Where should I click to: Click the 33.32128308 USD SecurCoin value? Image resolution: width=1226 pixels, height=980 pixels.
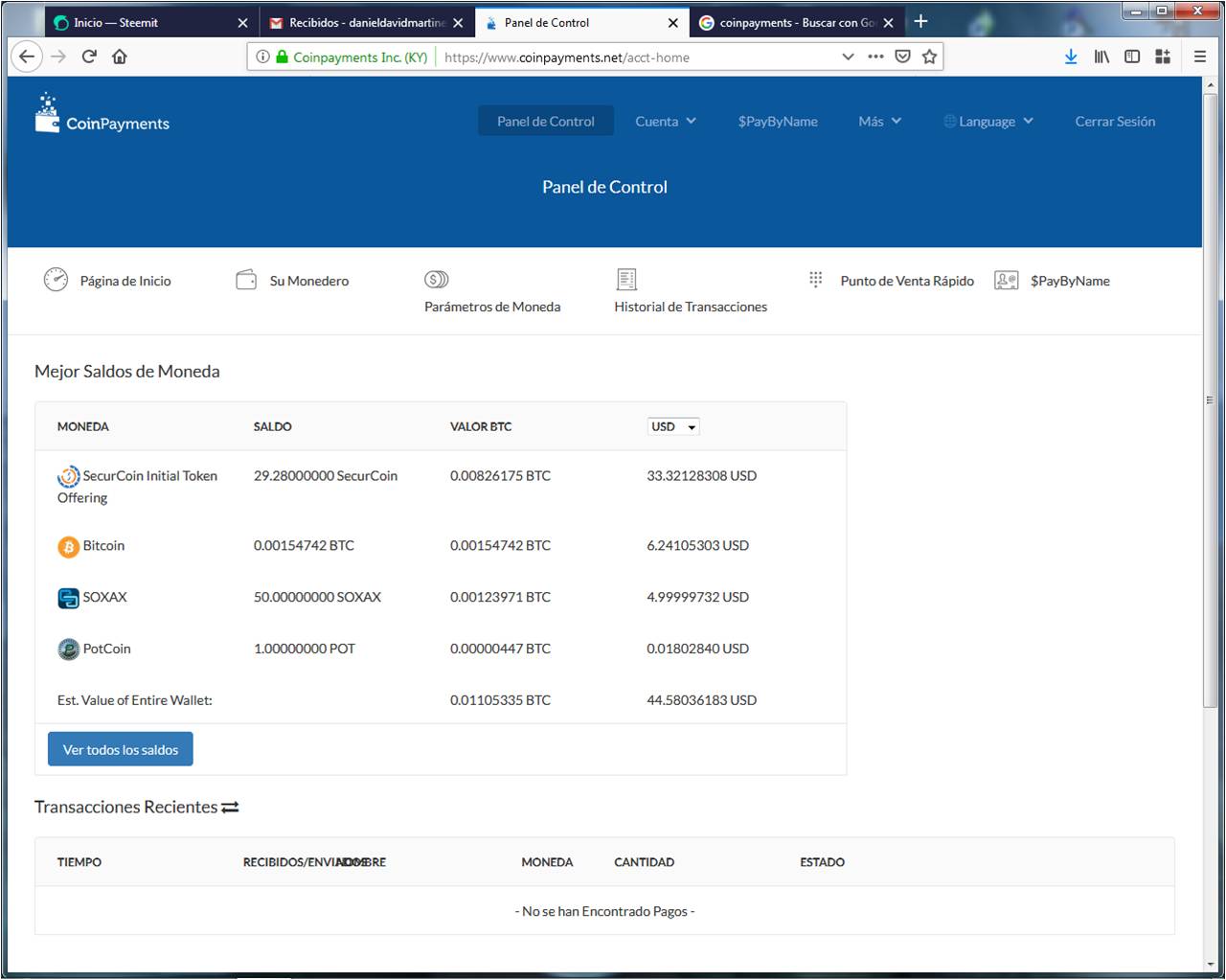click(x=701, y=475)
